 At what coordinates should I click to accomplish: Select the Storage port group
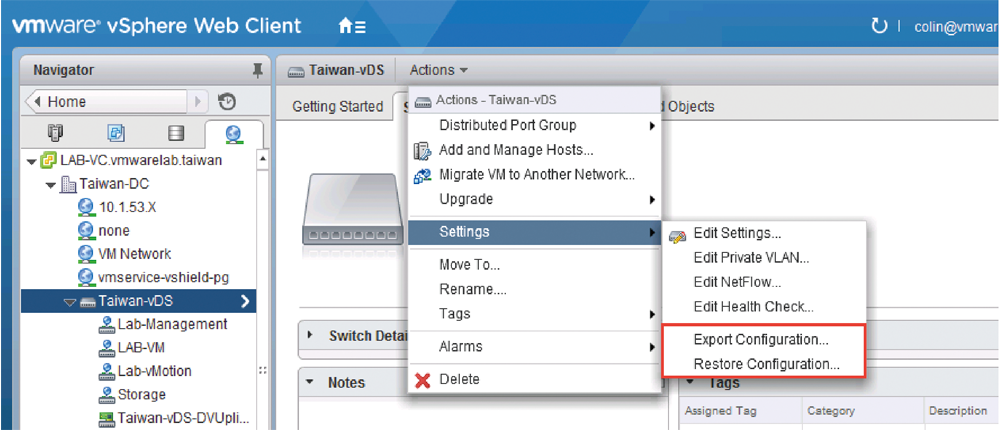point(142,395)
